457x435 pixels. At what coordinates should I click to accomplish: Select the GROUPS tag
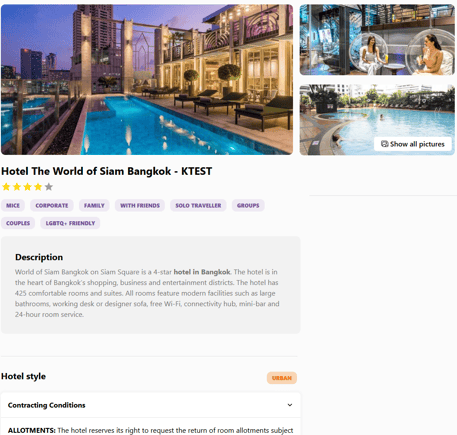pyautogui.click(x=248, y=205)
